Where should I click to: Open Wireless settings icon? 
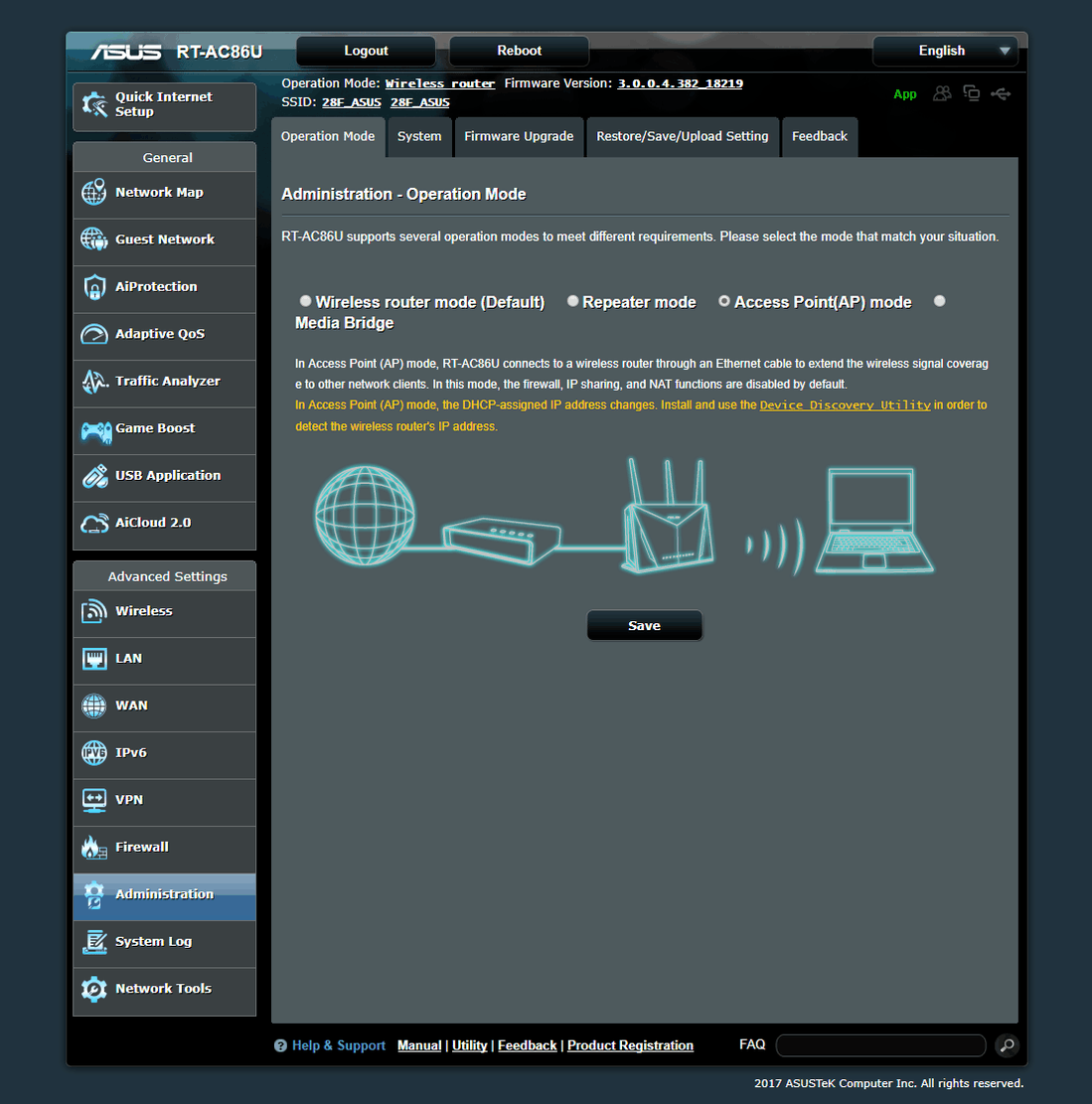point(94,611)
